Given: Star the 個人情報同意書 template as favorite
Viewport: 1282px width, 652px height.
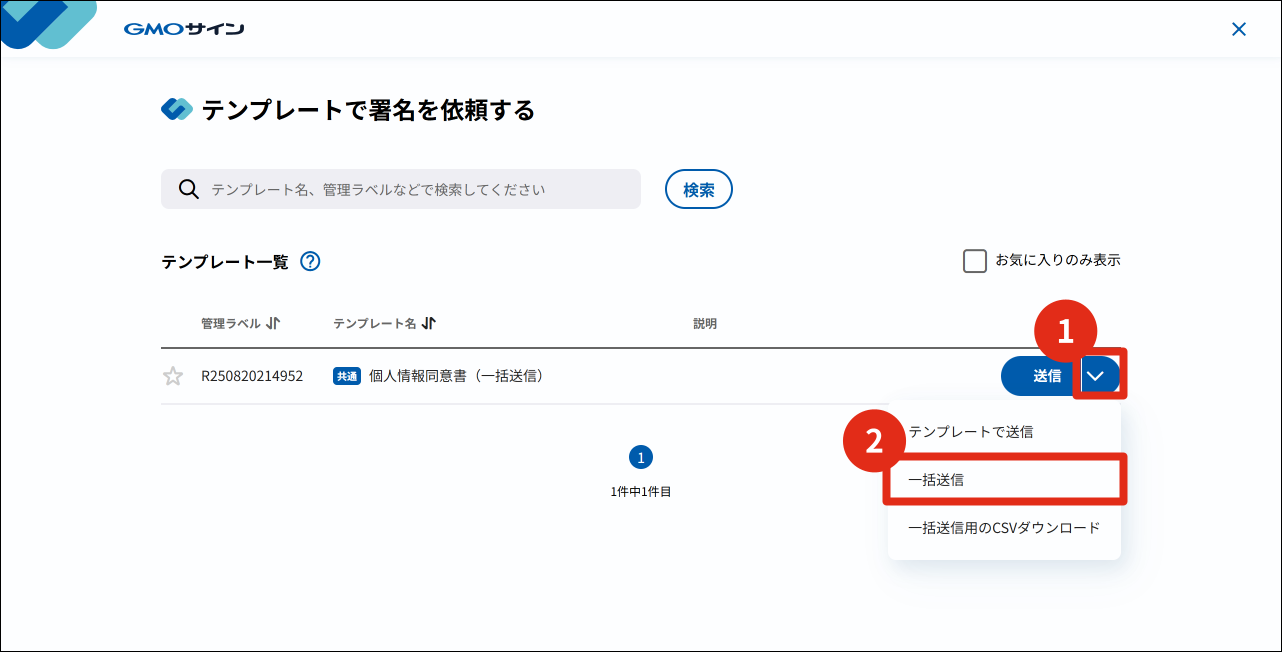Looking at the screenshot, I should click(173, 377).
